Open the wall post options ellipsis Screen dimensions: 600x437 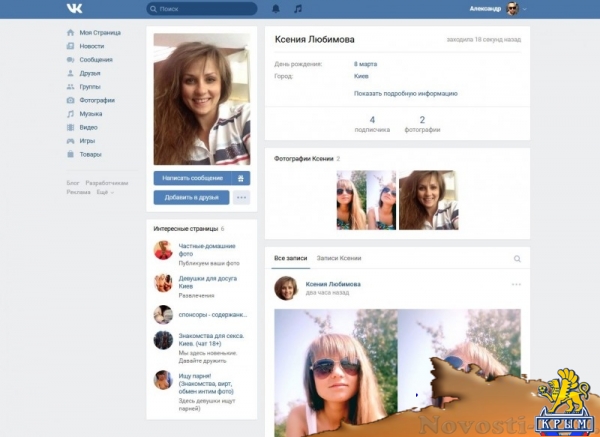coord(517,285)
